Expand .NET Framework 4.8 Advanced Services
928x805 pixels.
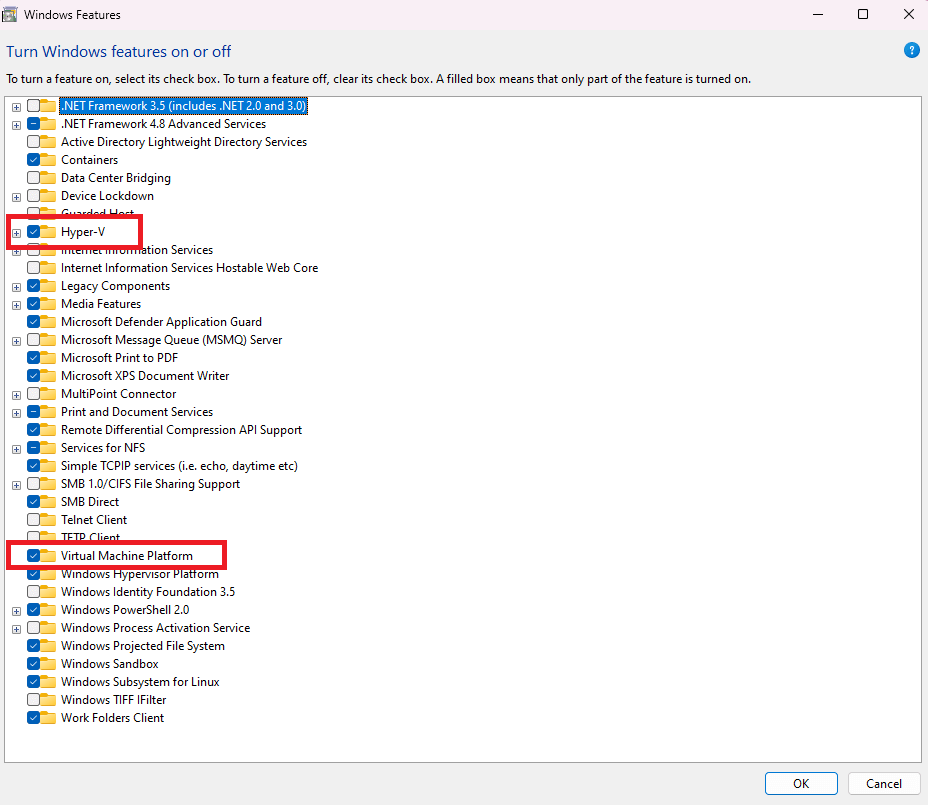click(x=17, y=125)
